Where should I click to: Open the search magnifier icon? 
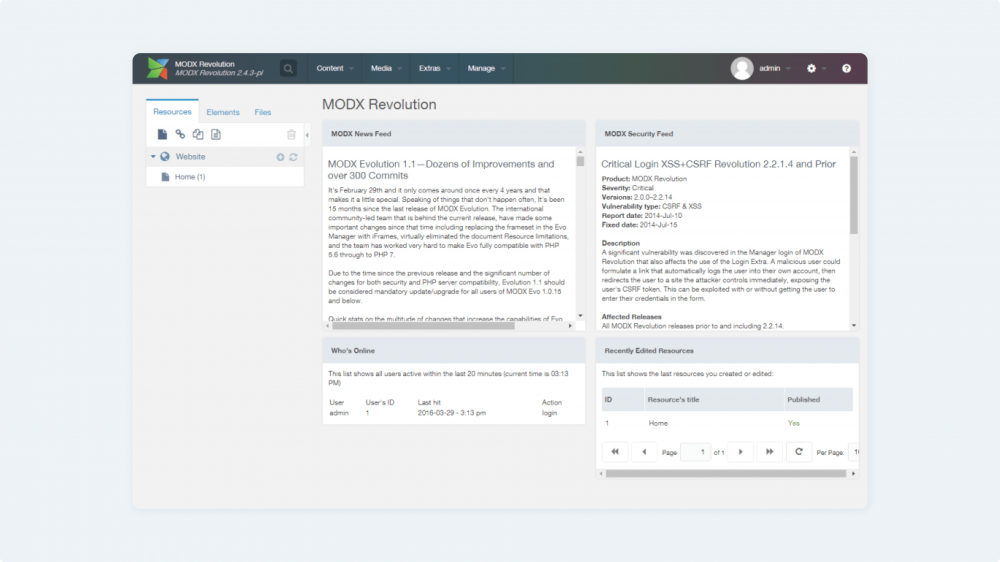point(288,68)
